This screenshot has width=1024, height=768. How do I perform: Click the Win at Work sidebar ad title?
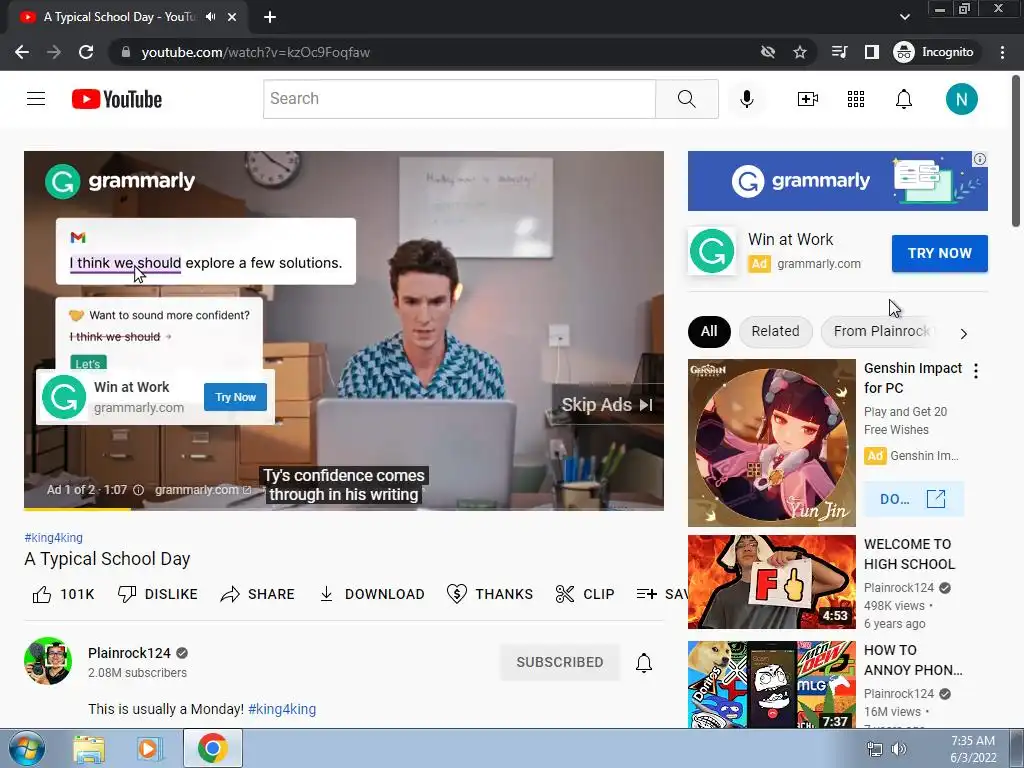pos(790,240)
